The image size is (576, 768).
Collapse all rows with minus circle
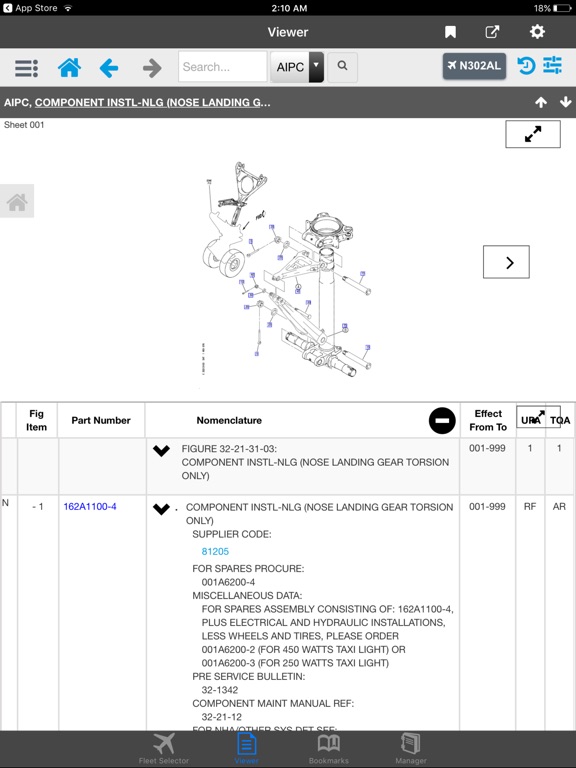click(442, 420)
